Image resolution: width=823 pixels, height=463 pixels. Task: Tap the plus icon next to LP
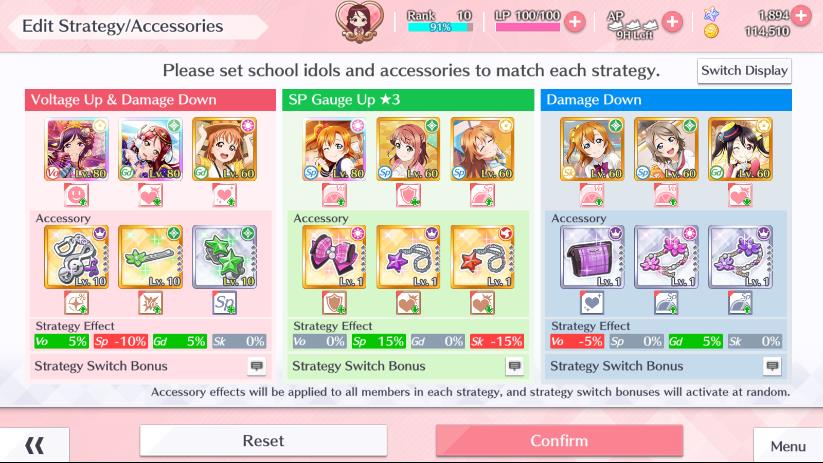pyautogui.click(x=575, y=22)
